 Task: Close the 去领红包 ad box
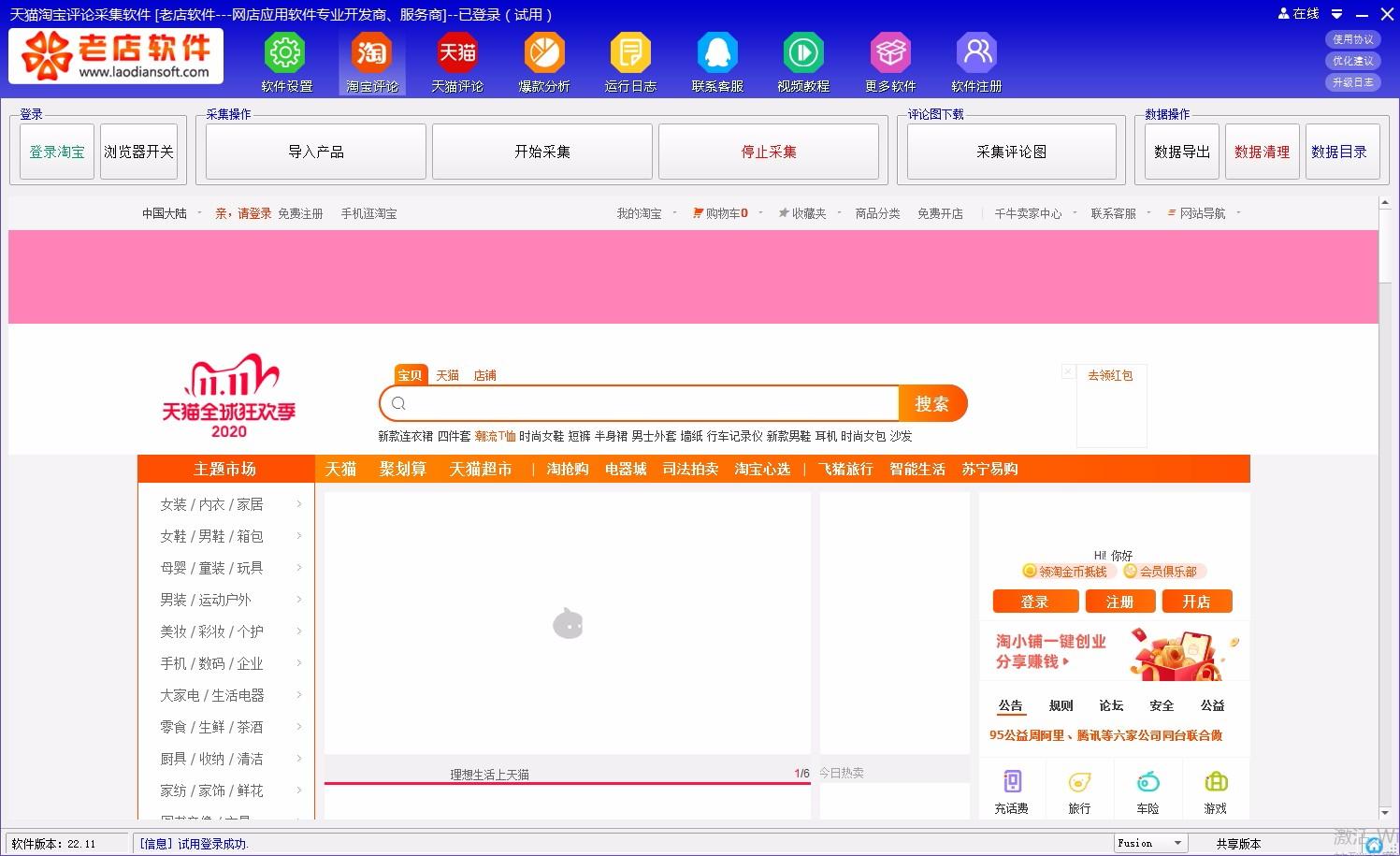(1068, 371)
